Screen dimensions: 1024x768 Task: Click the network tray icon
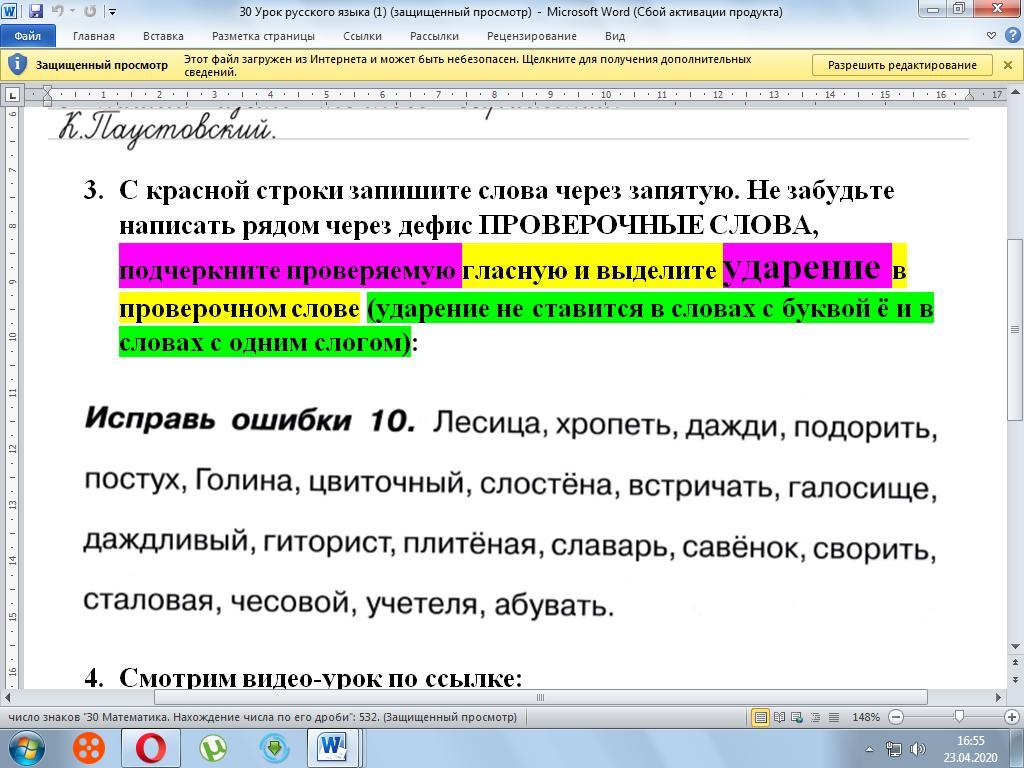893,749
